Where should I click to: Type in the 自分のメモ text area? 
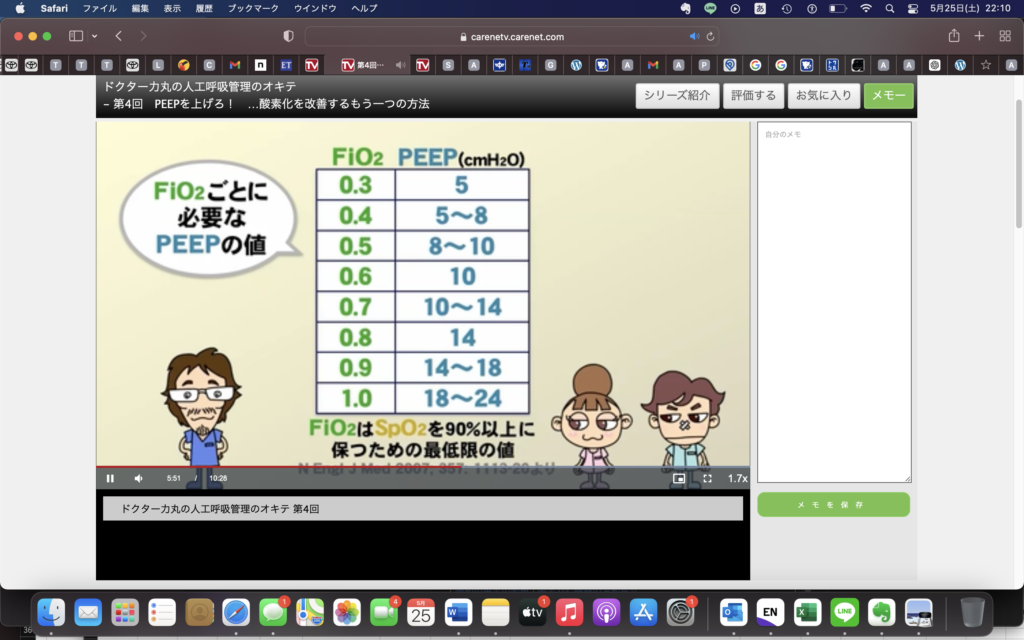click(833, 300)
